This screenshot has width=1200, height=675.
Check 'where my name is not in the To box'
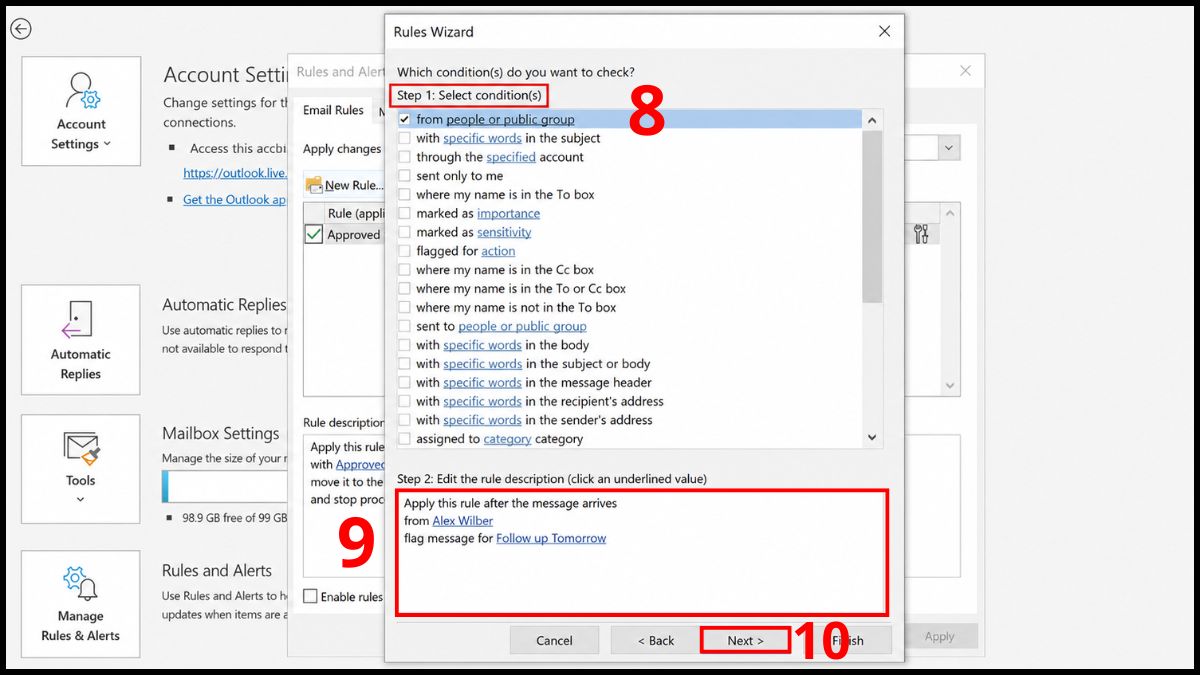404,307
